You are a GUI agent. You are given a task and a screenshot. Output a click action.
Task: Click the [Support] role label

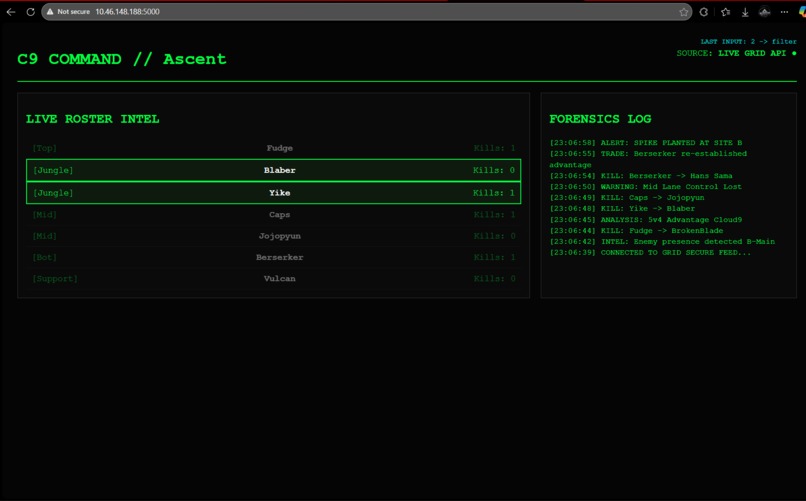coord(55,279)
